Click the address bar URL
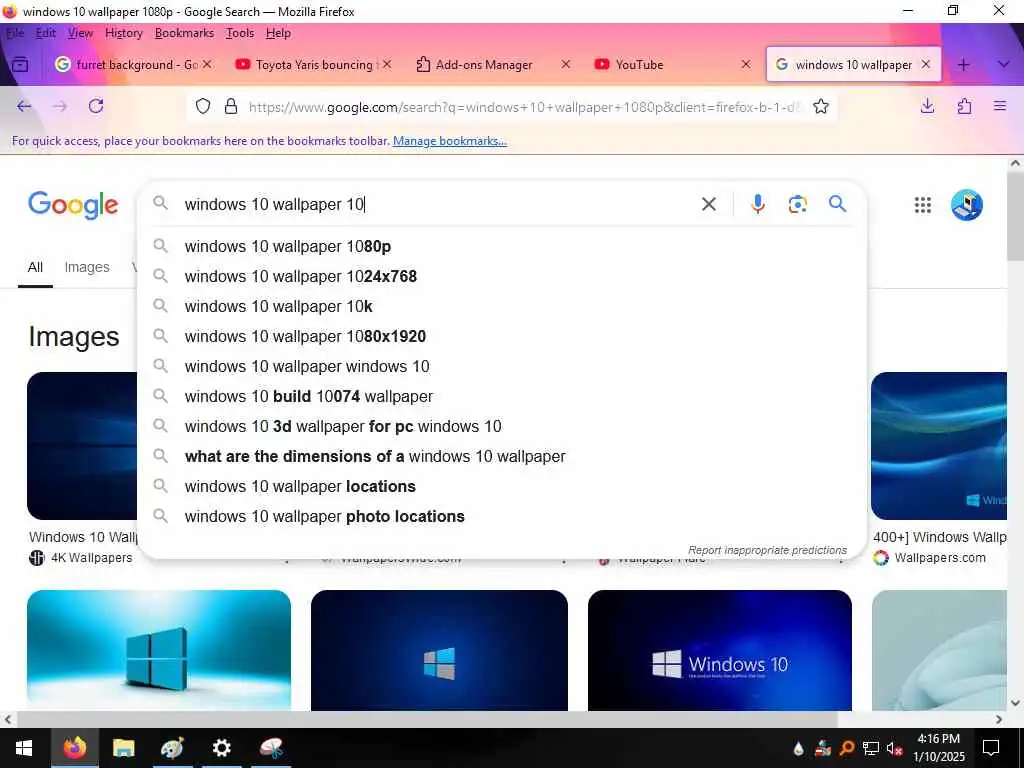Viewport: 1024px width, 768px height. [524, 107]
